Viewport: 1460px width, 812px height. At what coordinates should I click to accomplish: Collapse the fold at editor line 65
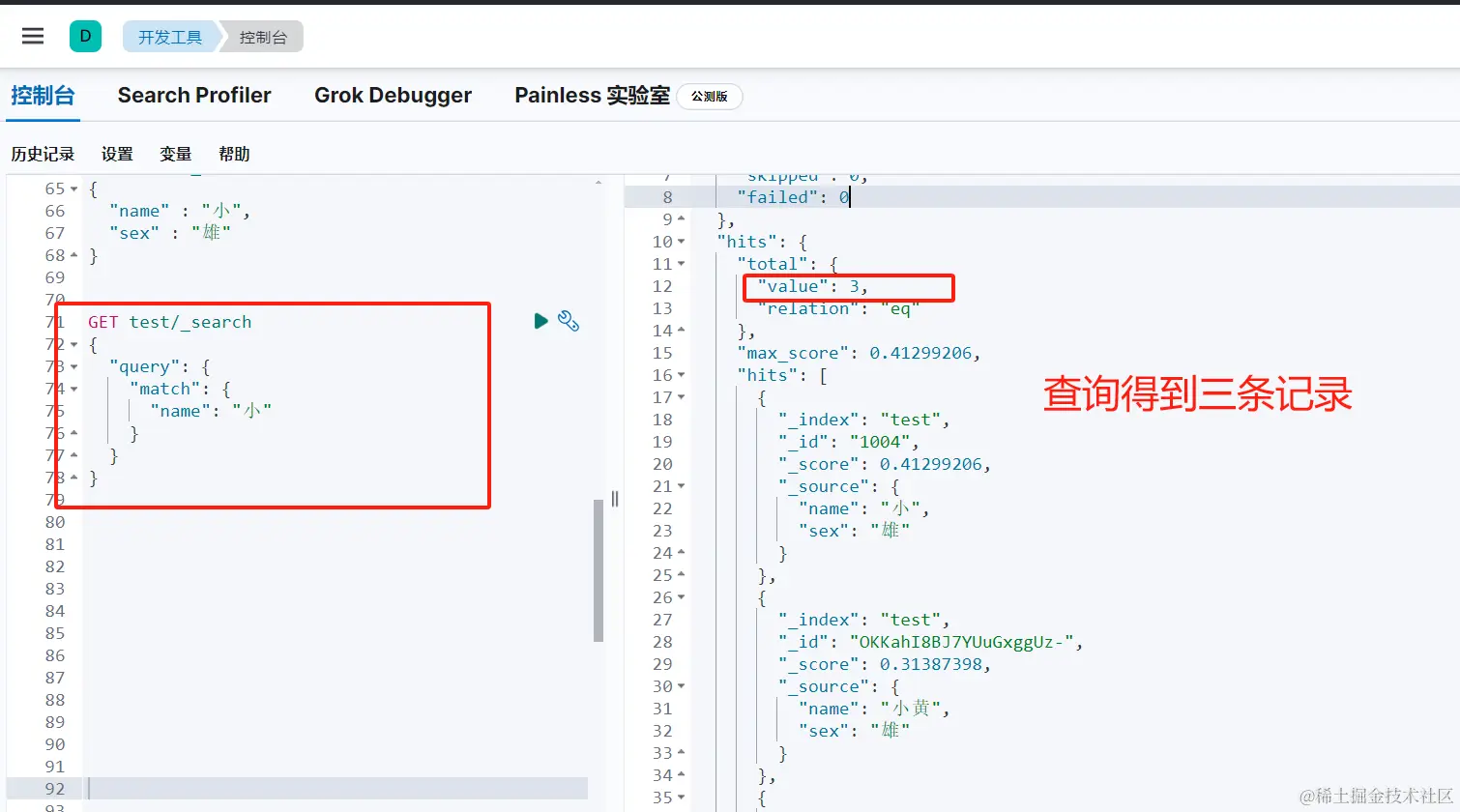[x=74, y=189]
